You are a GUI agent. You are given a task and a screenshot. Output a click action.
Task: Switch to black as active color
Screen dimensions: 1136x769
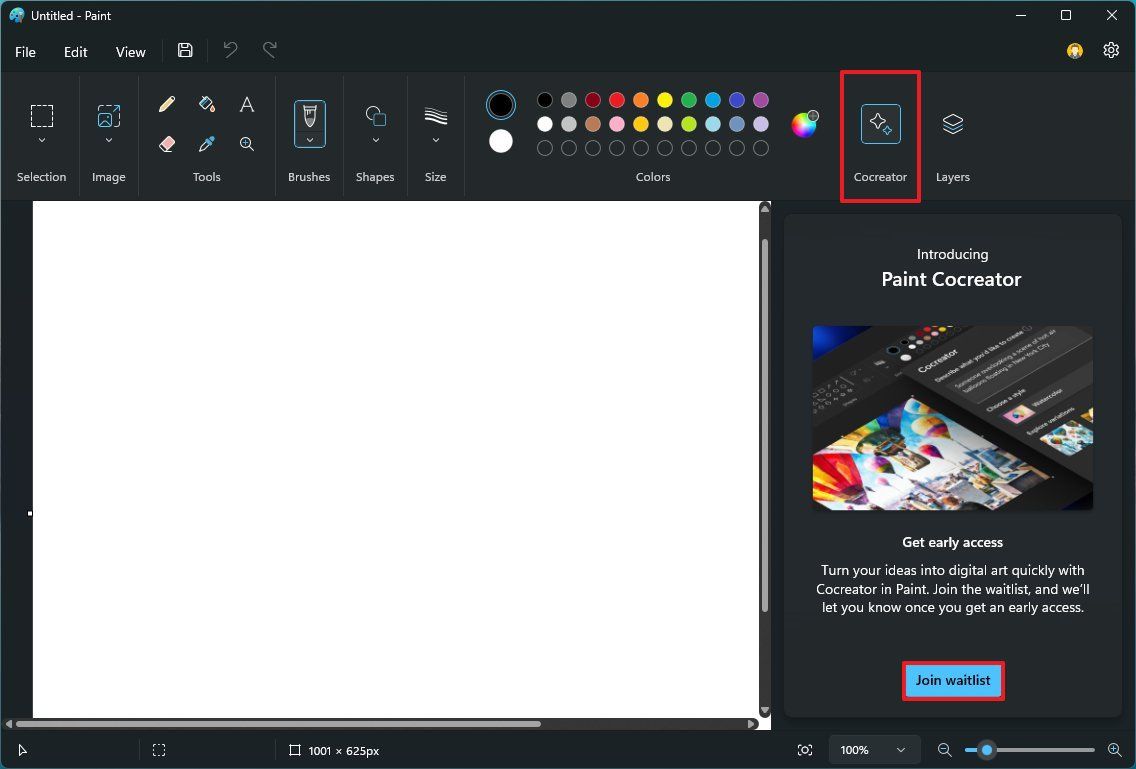(x=499, y=104)
